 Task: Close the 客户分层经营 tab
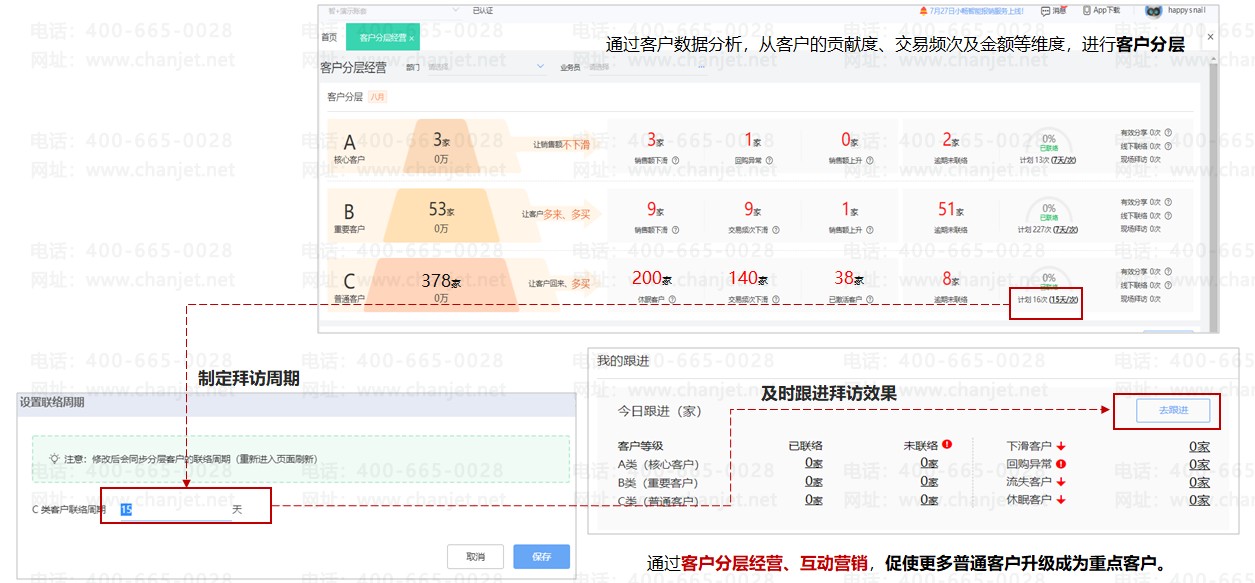click(x=412, y=38)
